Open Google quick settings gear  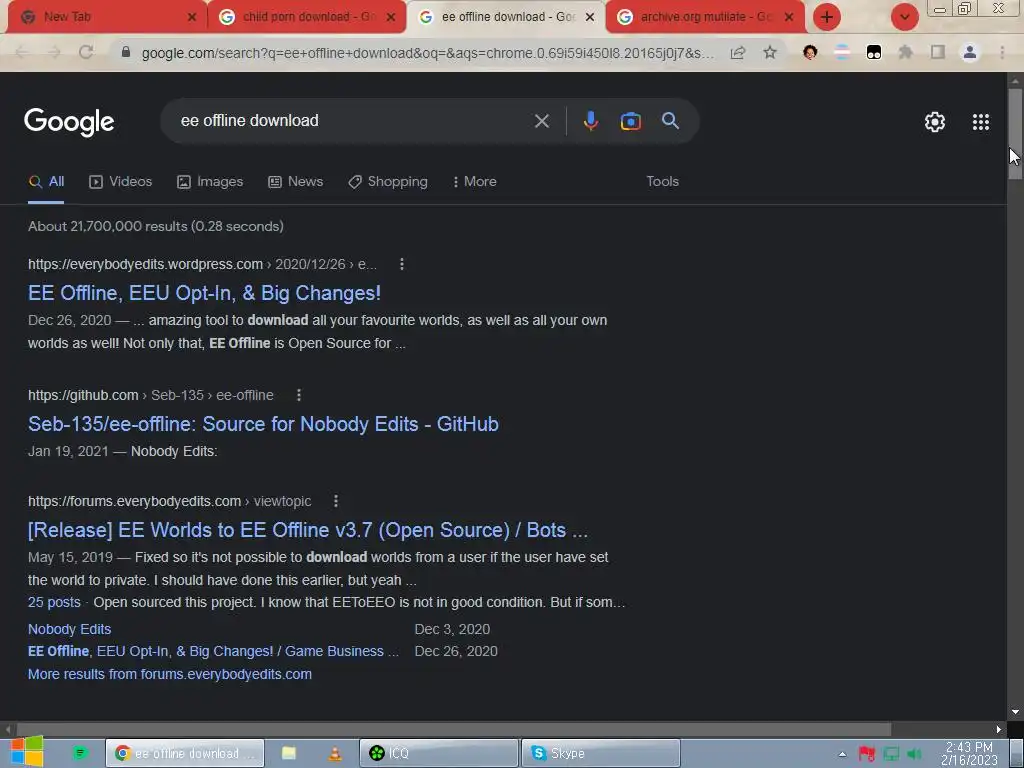(x=935, y=121)
